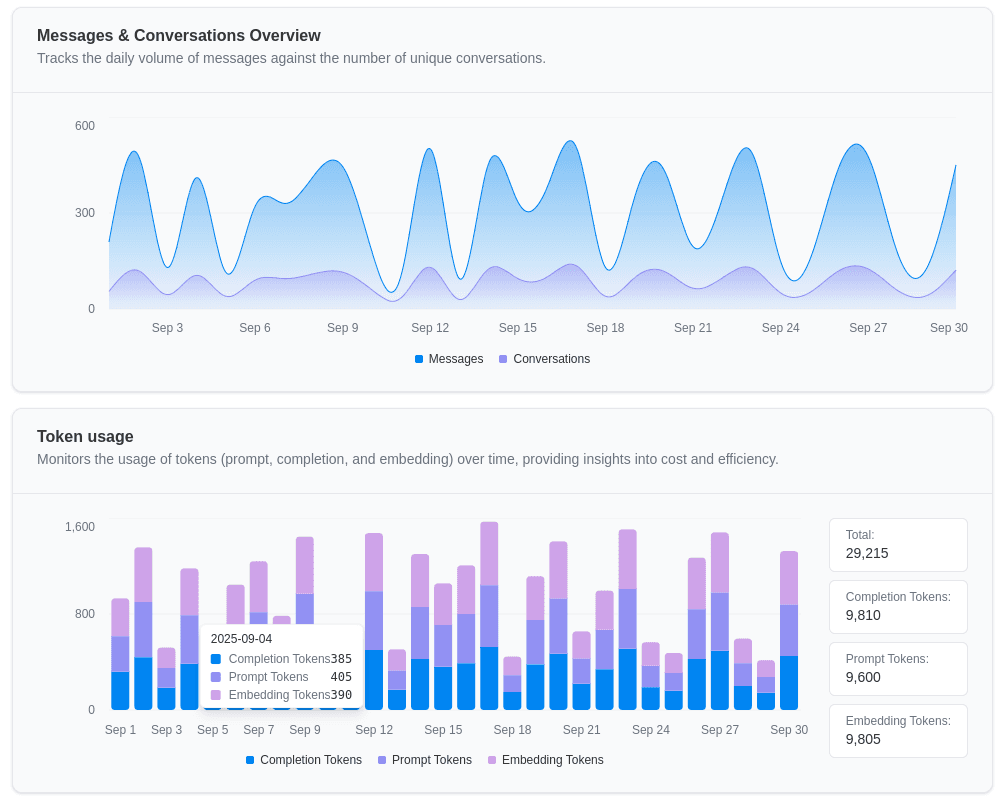1008x805 pixels.
Task: Select the Sep 27 stacked bar in Token usage
Action: point(720,622)
